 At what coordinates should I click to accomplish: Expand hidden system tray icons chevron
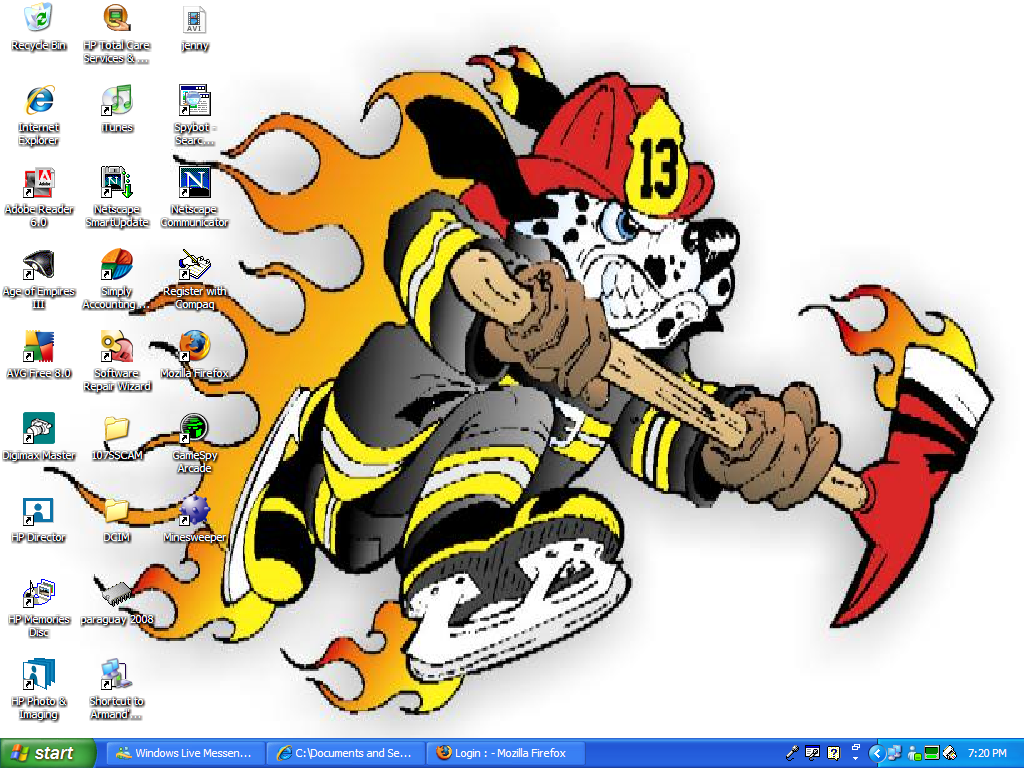pyautogui.click(x=876, y=754)
